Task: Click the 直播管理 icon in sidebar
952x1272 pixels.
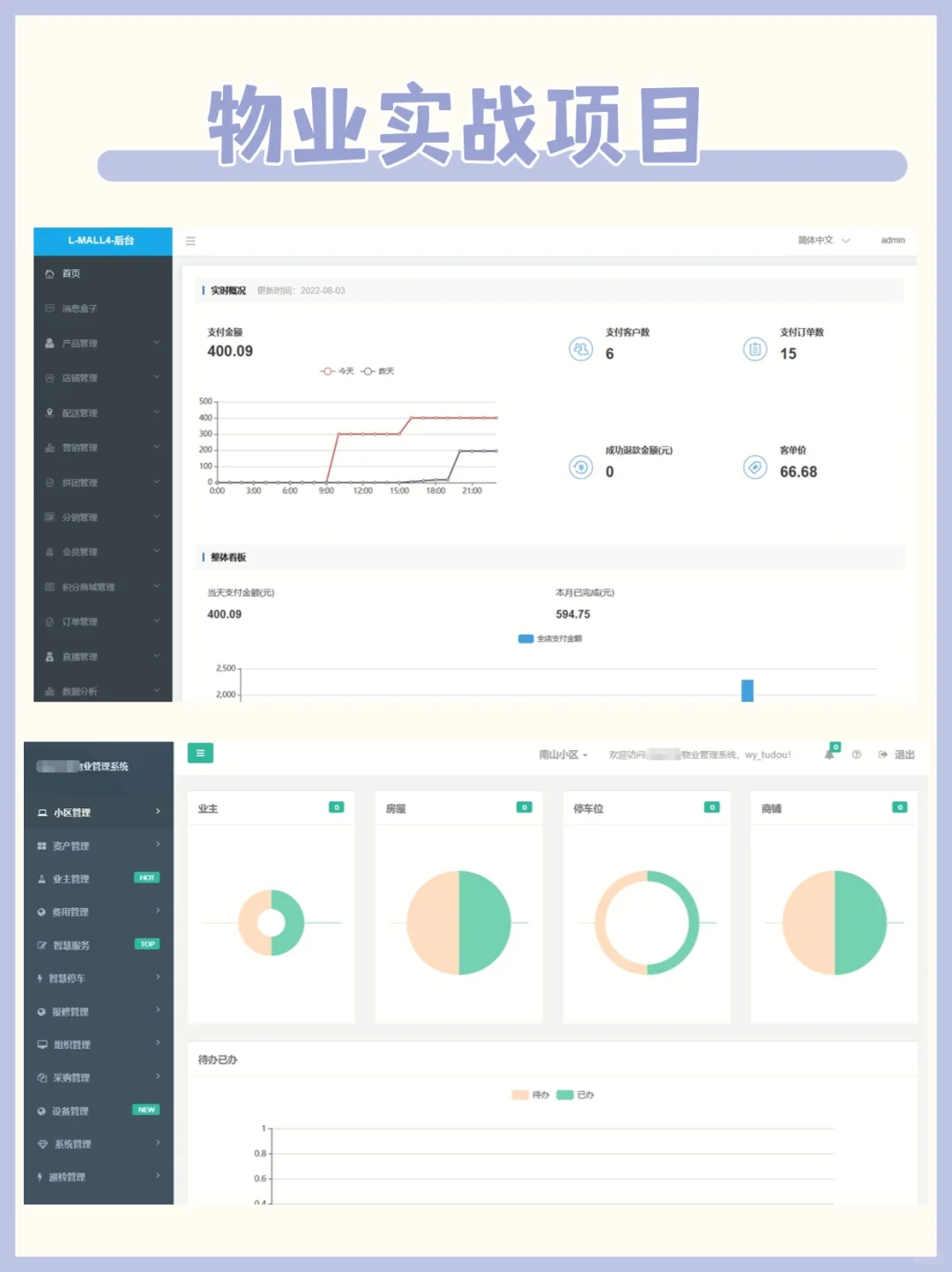Action: click(x=49, y=657)
